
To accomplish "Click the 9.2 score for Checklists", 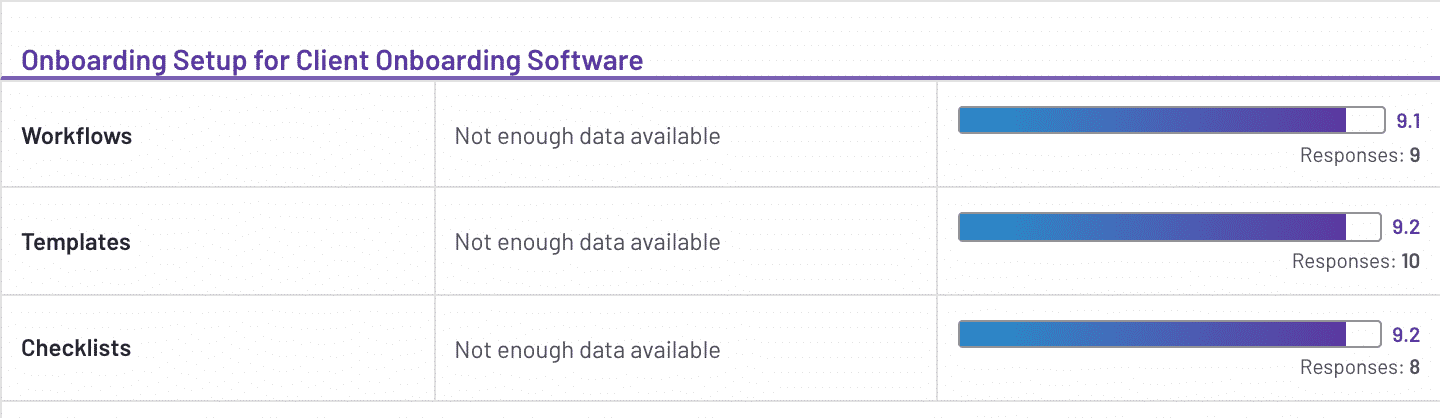I will pos(1406,335).
